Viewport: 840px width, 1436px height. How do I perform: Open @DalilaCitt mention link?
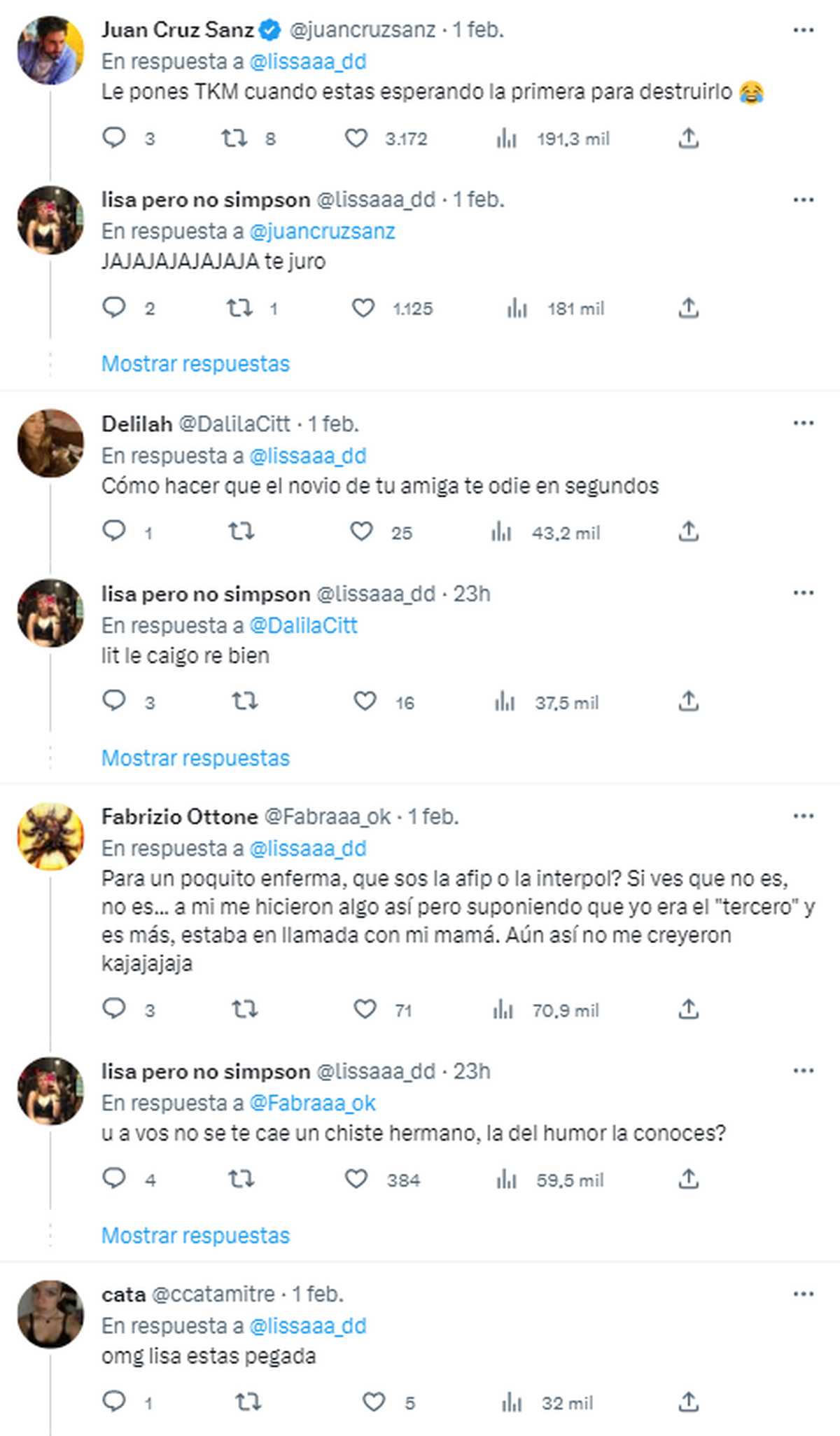click(x=303, y=626)
